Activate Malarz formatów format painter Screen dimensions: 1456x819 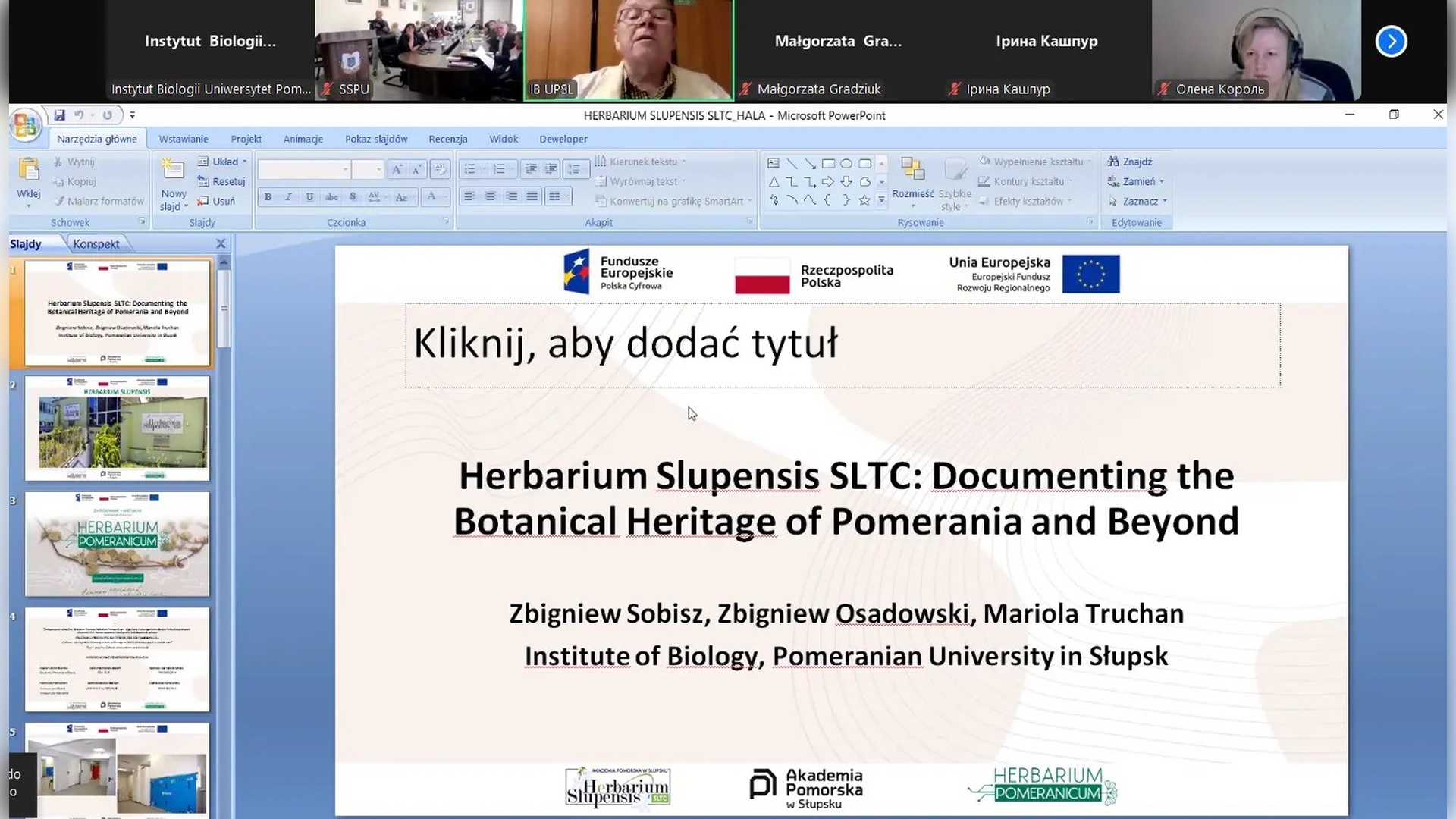98,201
